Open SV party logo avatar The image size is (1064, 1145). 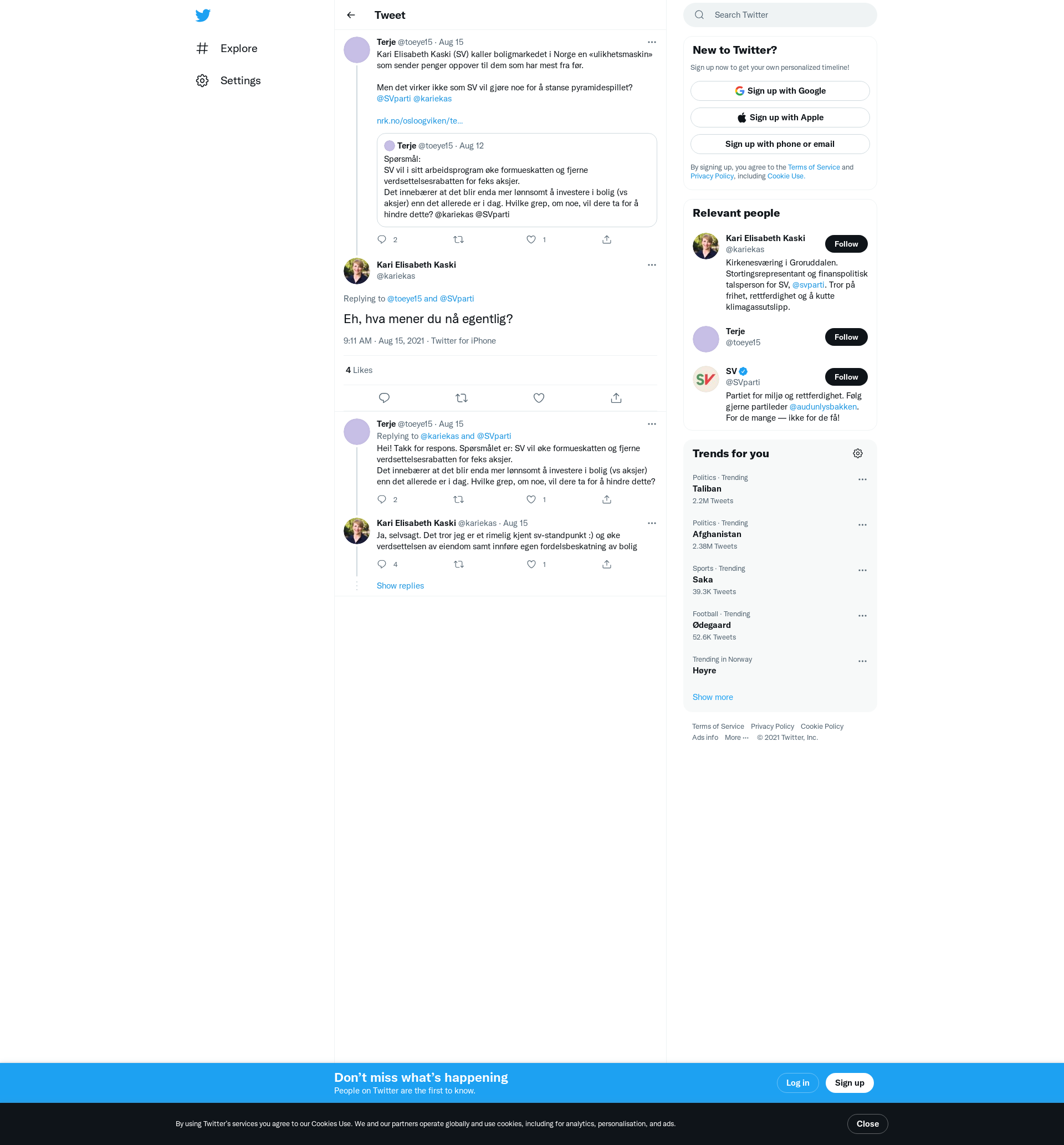tap(705, 380)
